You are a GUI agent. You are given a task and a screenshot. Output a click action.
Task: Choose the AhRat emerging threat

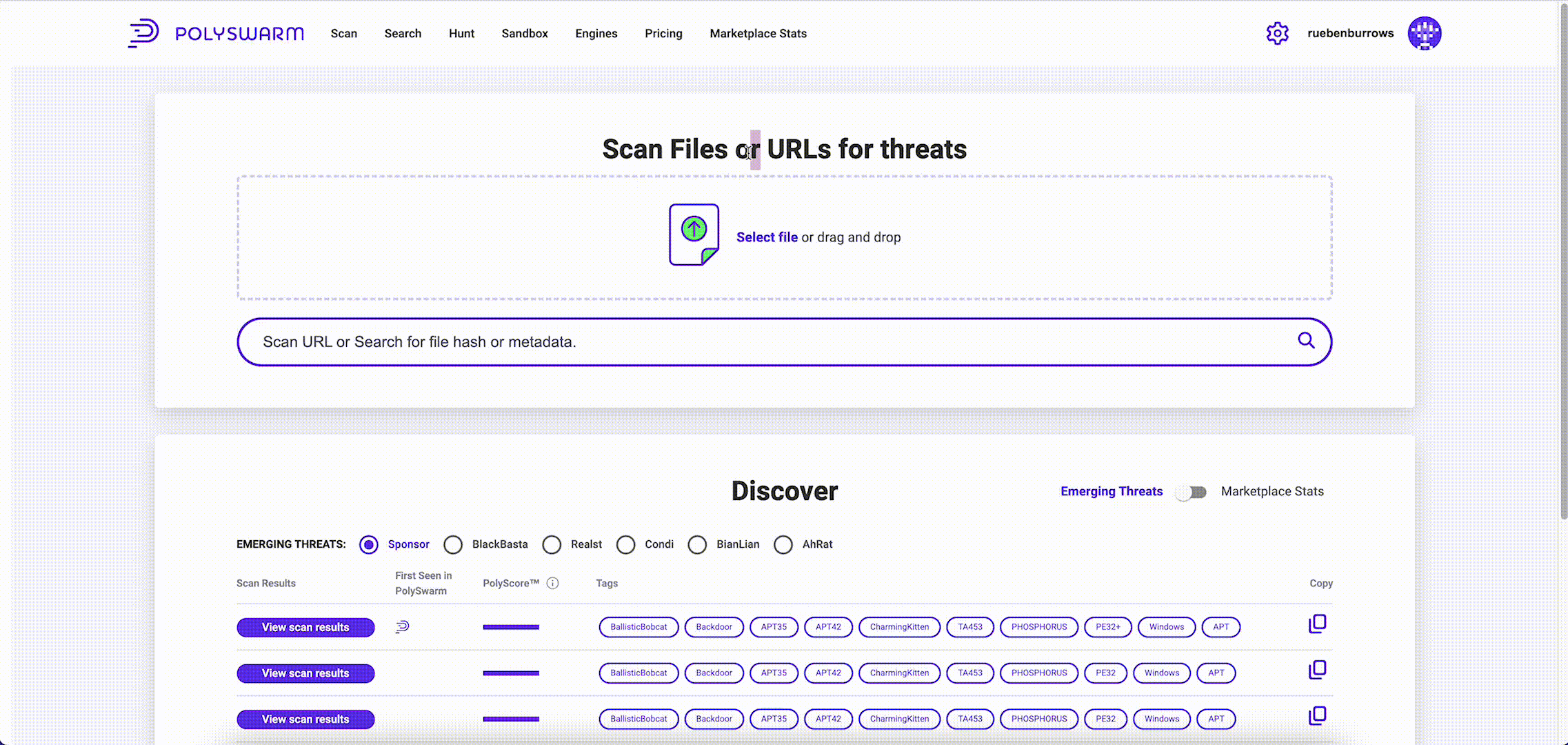click(x=783, y=545)
